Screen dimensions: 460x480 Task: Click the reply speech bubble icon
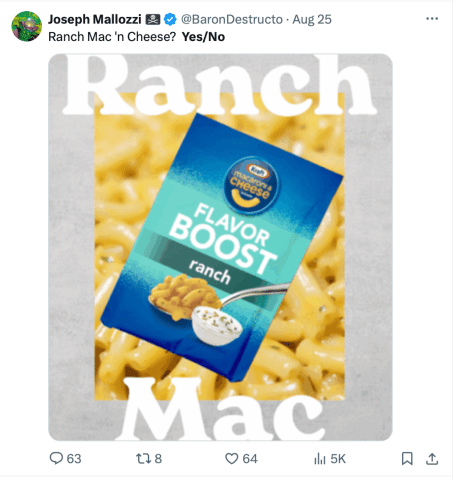pos(56,458)
